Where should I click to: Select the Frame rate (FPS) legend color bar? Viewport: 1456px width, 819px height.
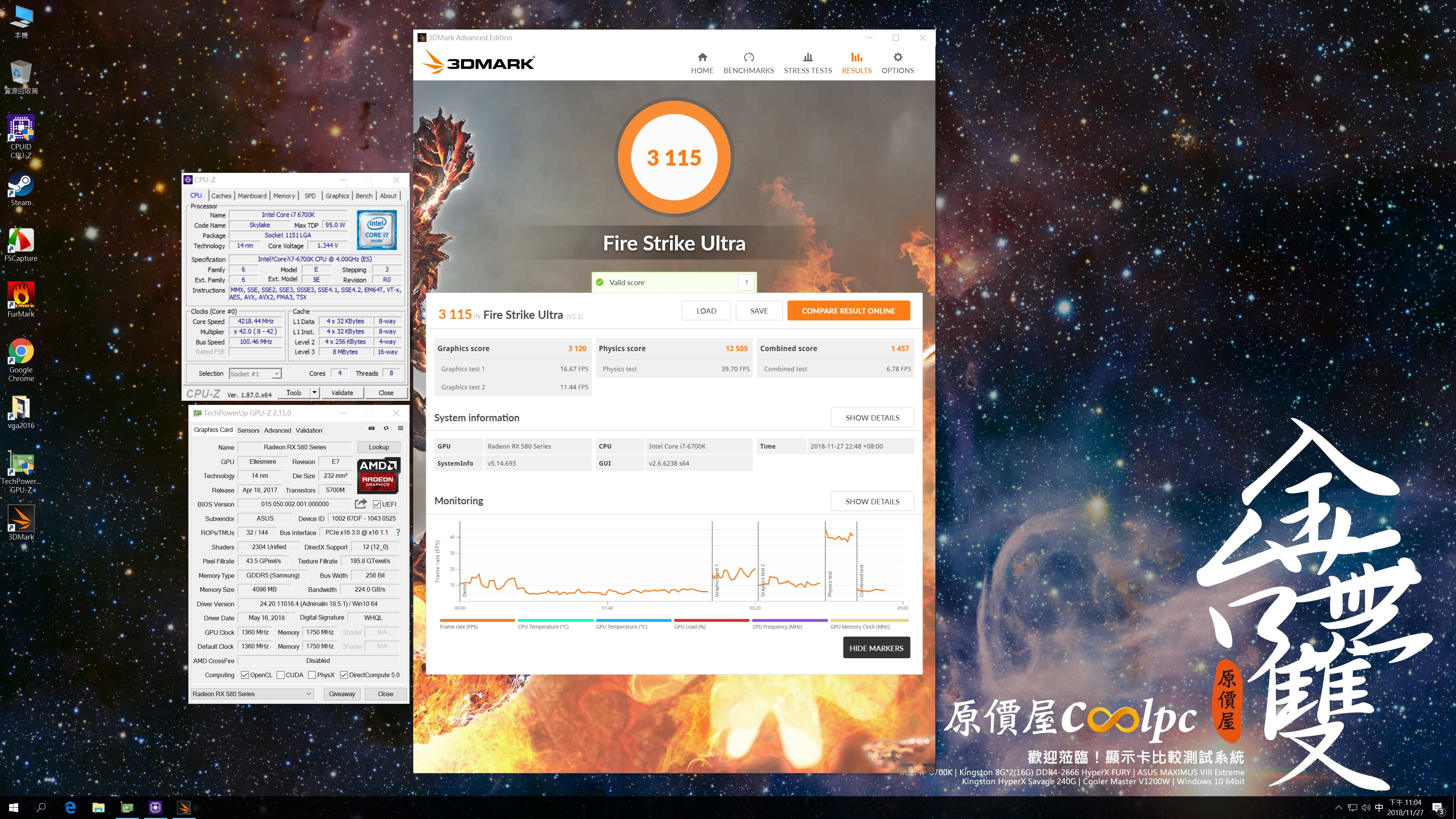pyautogui.click(x=477, y=620)
